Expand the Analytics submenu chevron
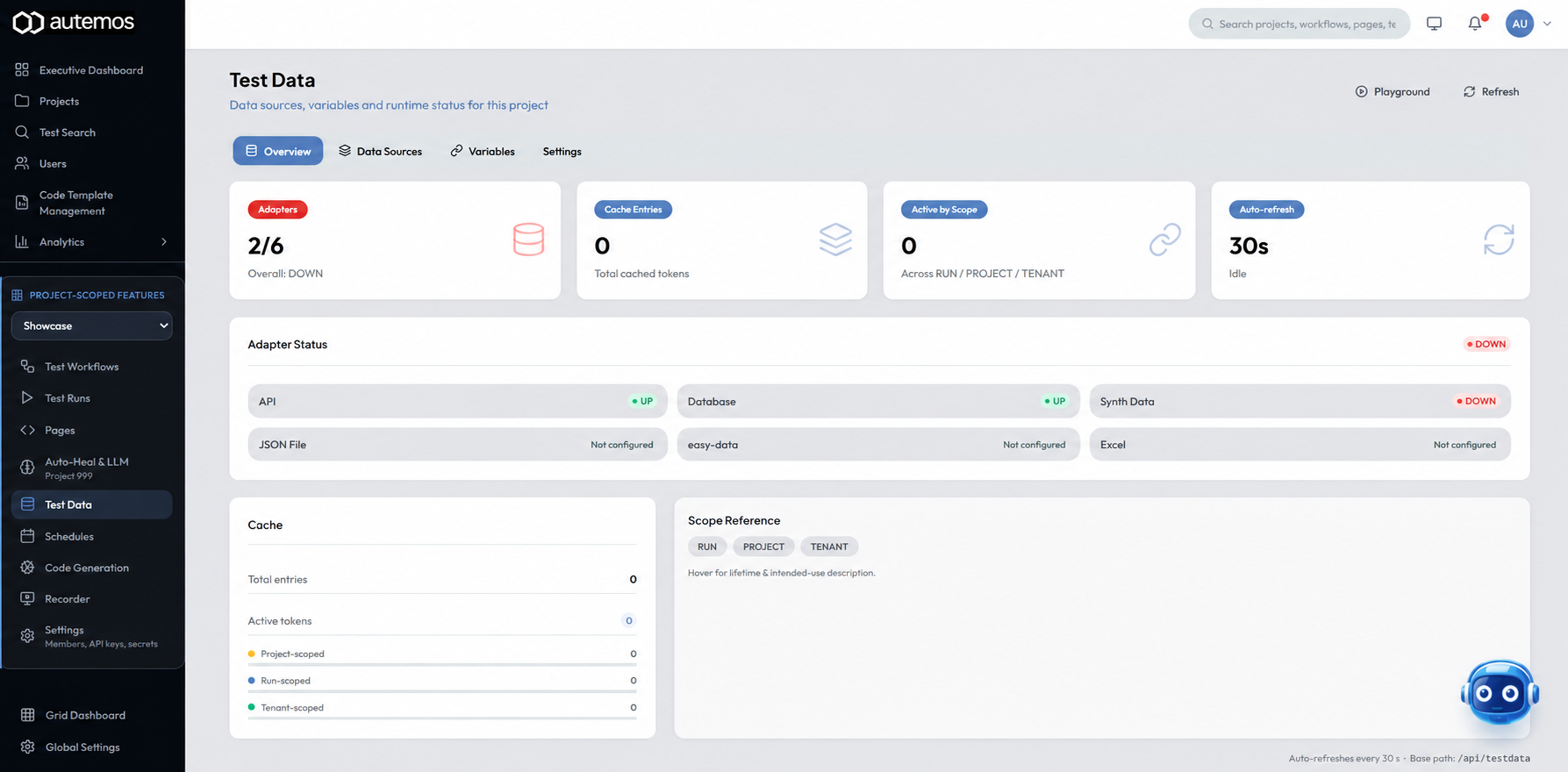 [x=163, y=241]
